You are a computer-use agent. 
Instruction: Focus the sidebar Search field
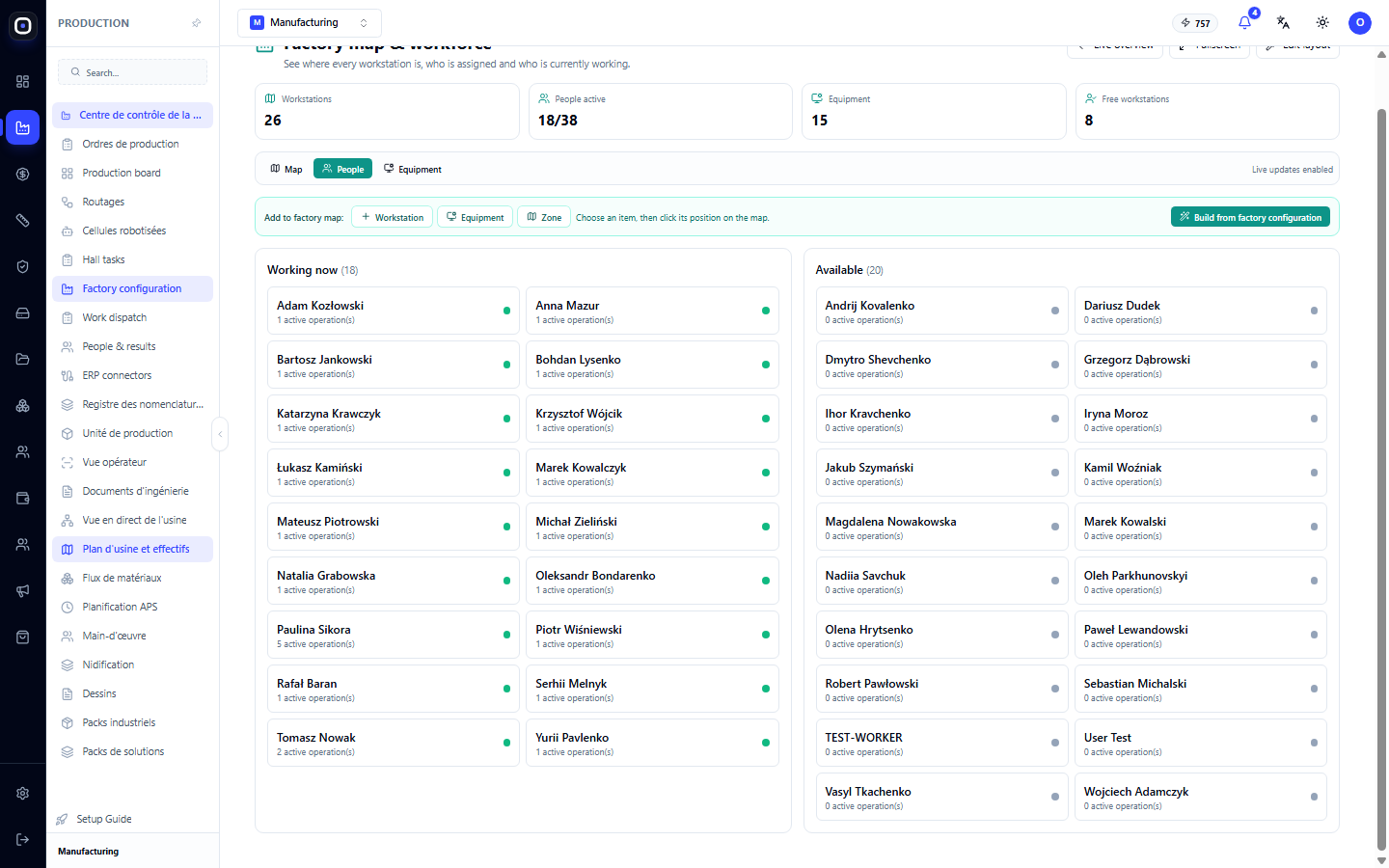[x=133, y=72]
